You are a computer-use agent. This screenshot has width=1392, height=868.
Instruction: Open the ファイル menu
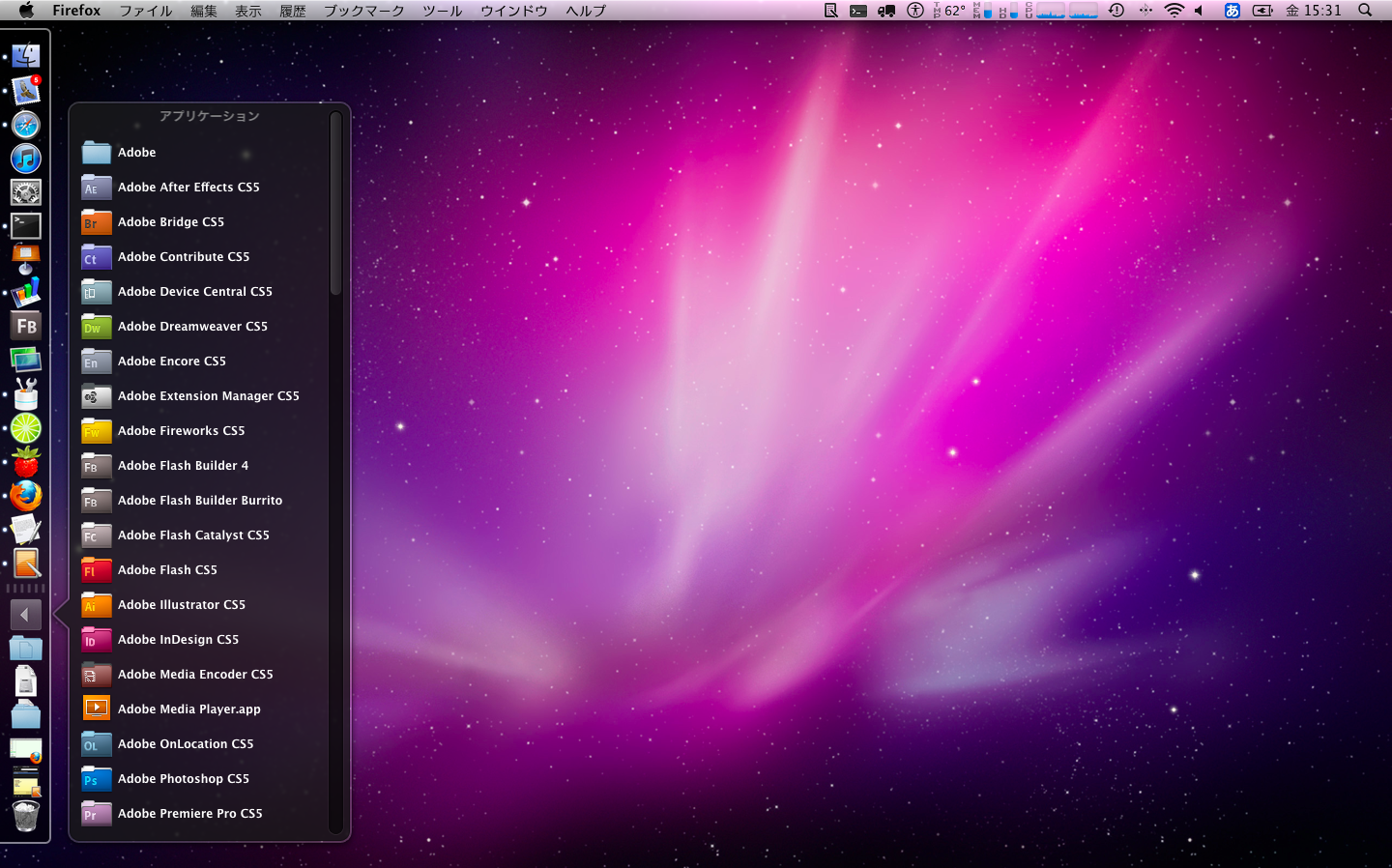click(x=145, y=11)
